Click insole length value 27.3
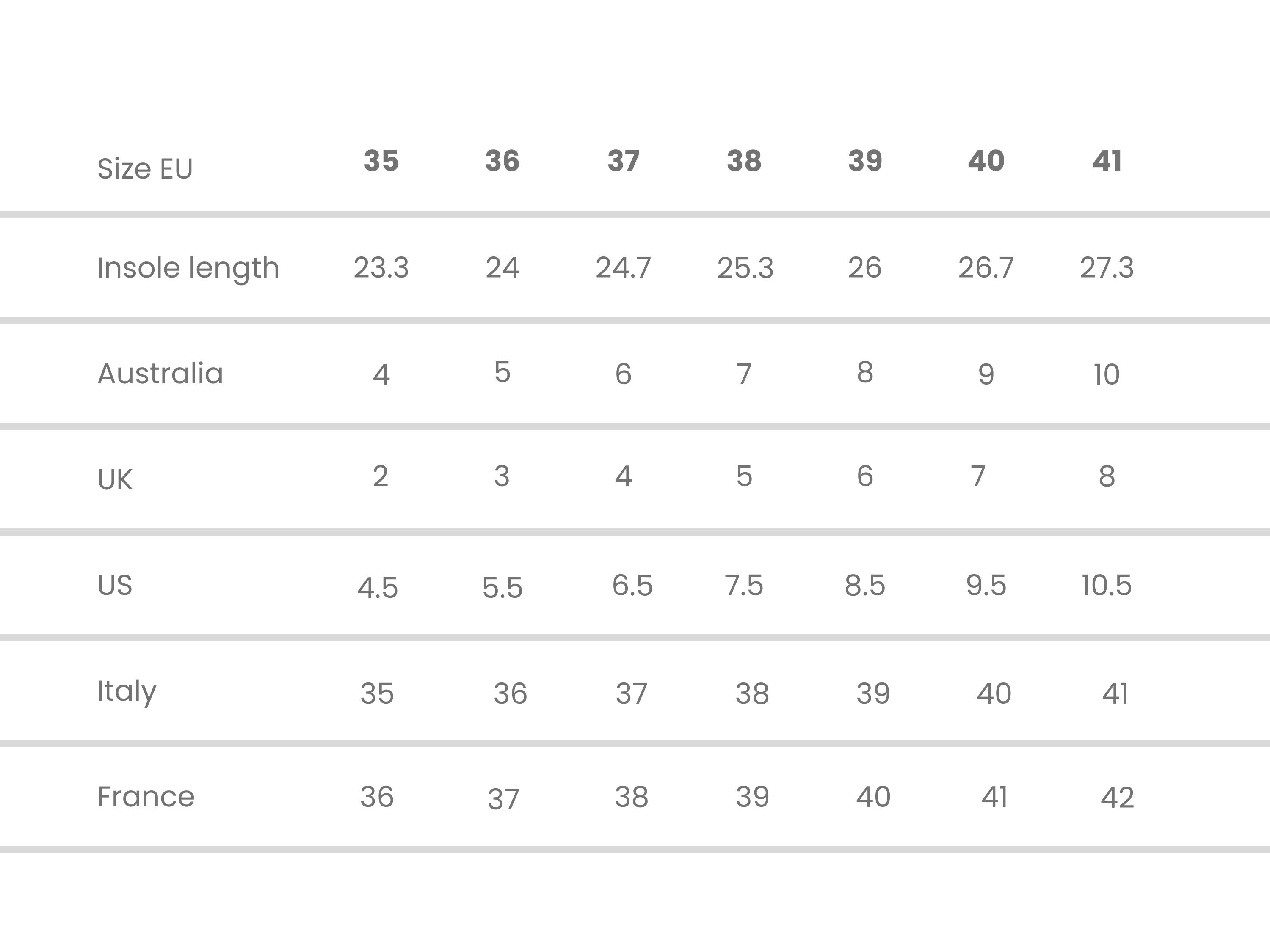This screenshot has height=952, width=1270. [x=1107, y=268]
